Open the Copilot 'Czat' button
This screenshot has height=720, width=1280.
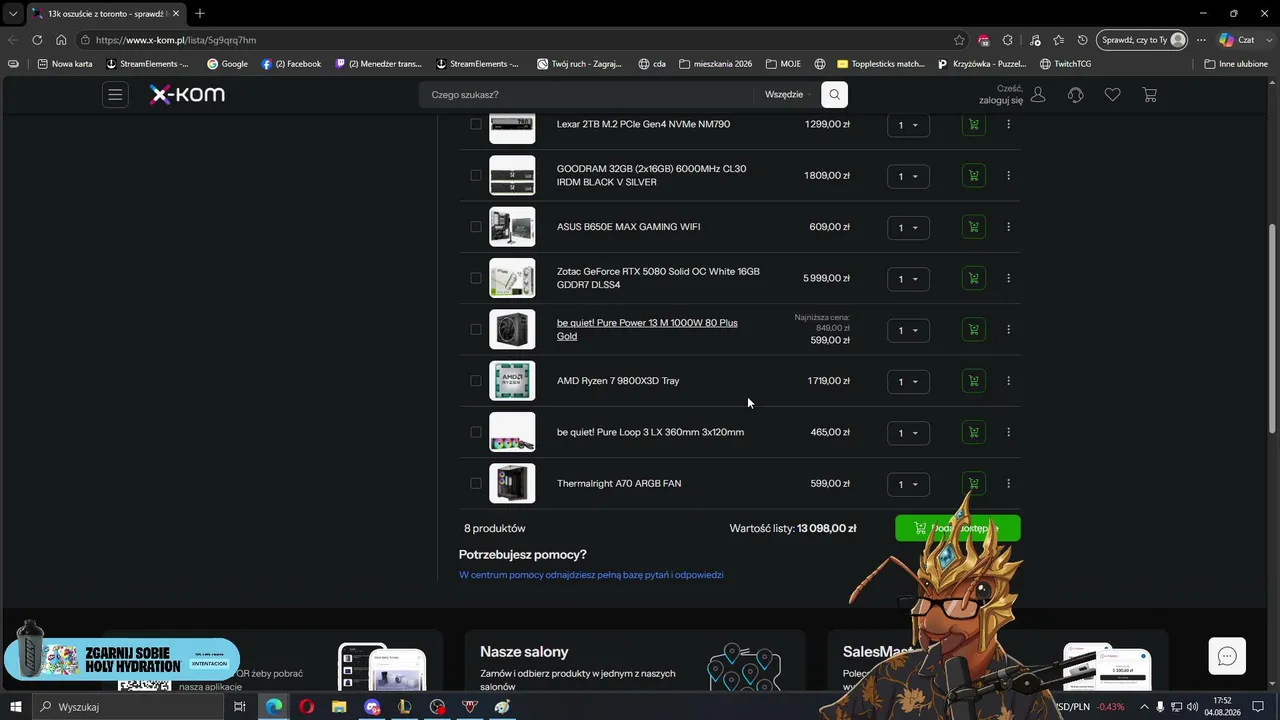click(x=1237, y=40)
